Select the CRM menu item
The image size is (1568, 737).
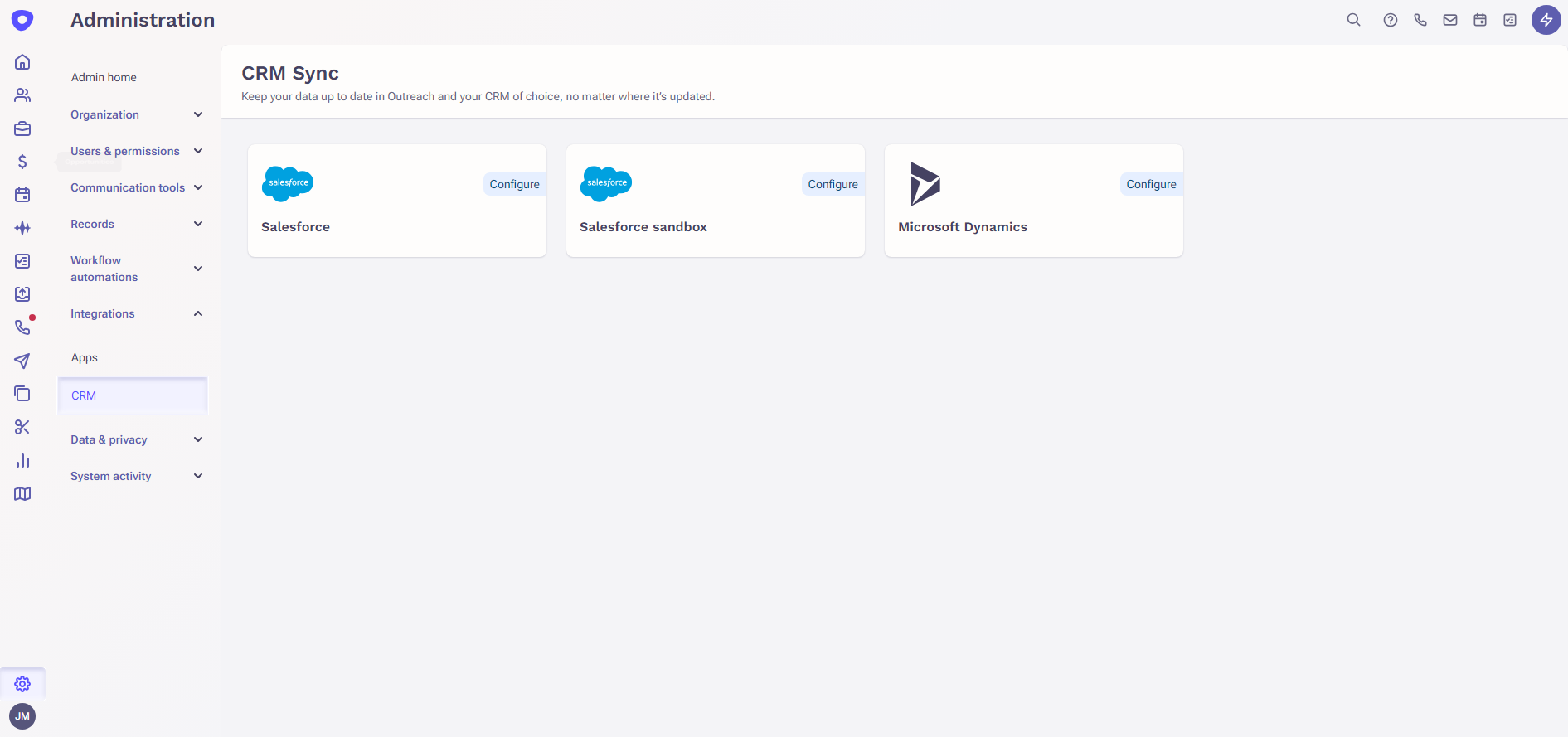[133, 395]
